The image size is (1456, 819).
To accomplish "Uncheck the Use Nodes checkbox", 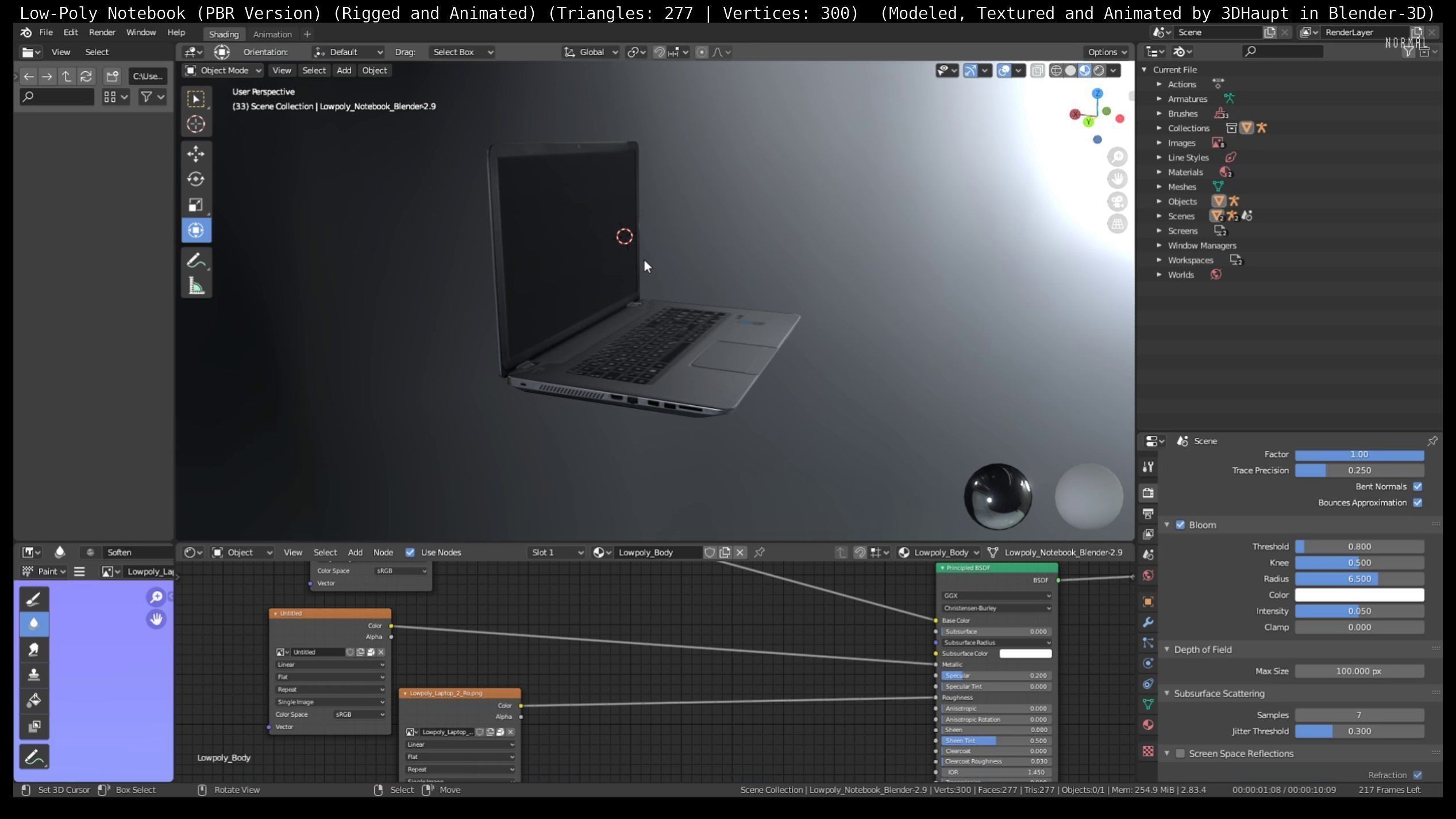I will [x=410, y=552].
